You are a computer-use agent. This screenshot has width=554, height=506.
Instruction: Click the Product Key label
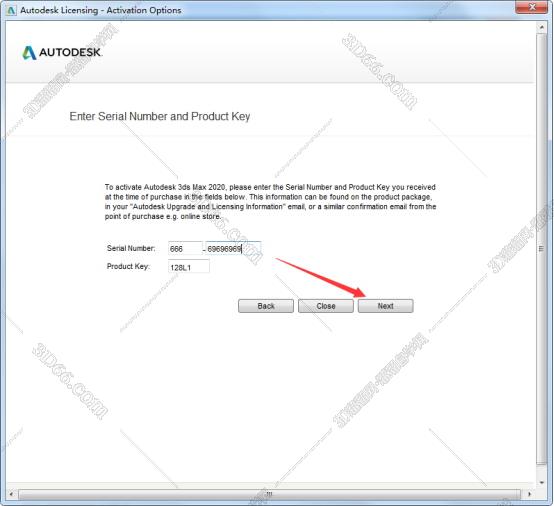coord(128,266)
